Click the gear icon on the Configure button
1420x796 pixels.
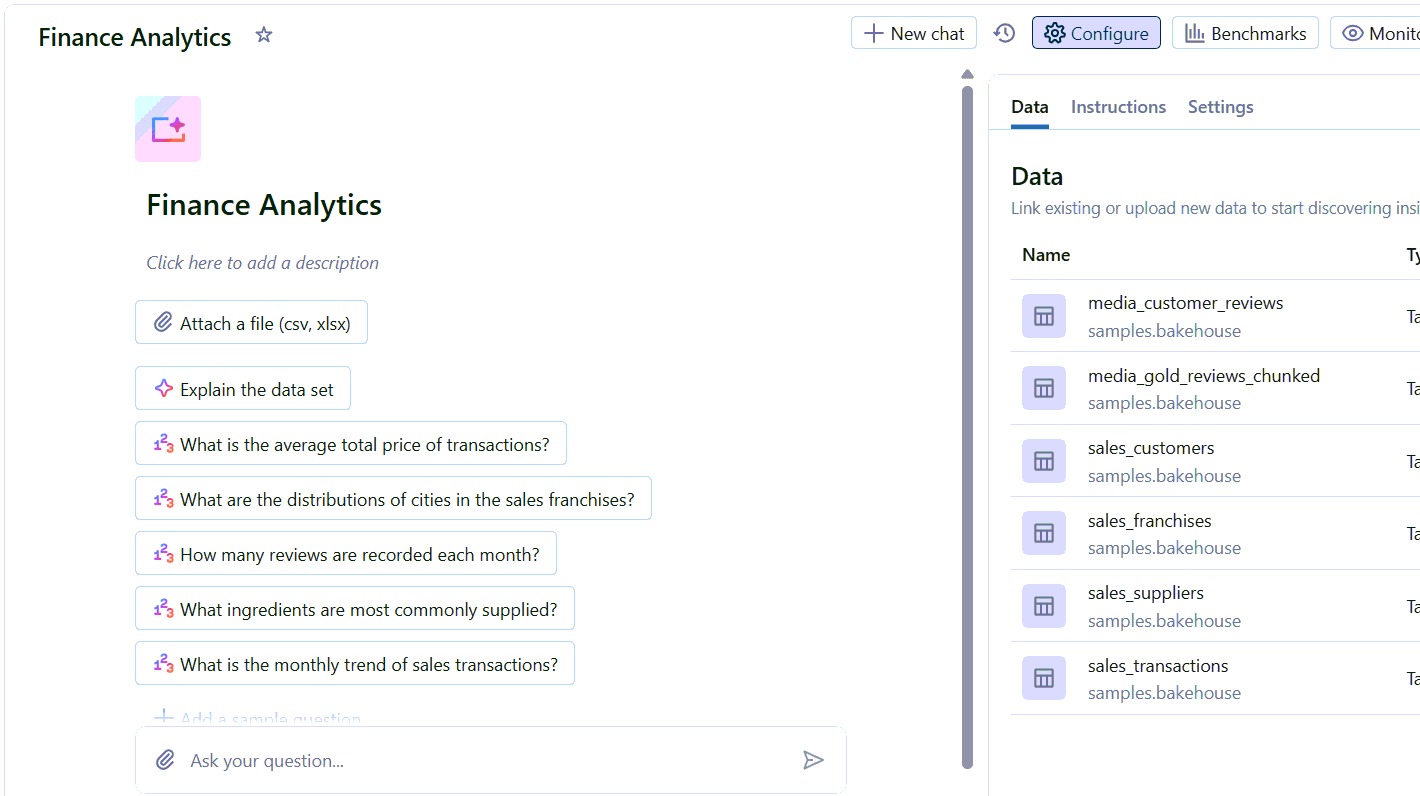pyautogui.click(x=1054, y=32)
